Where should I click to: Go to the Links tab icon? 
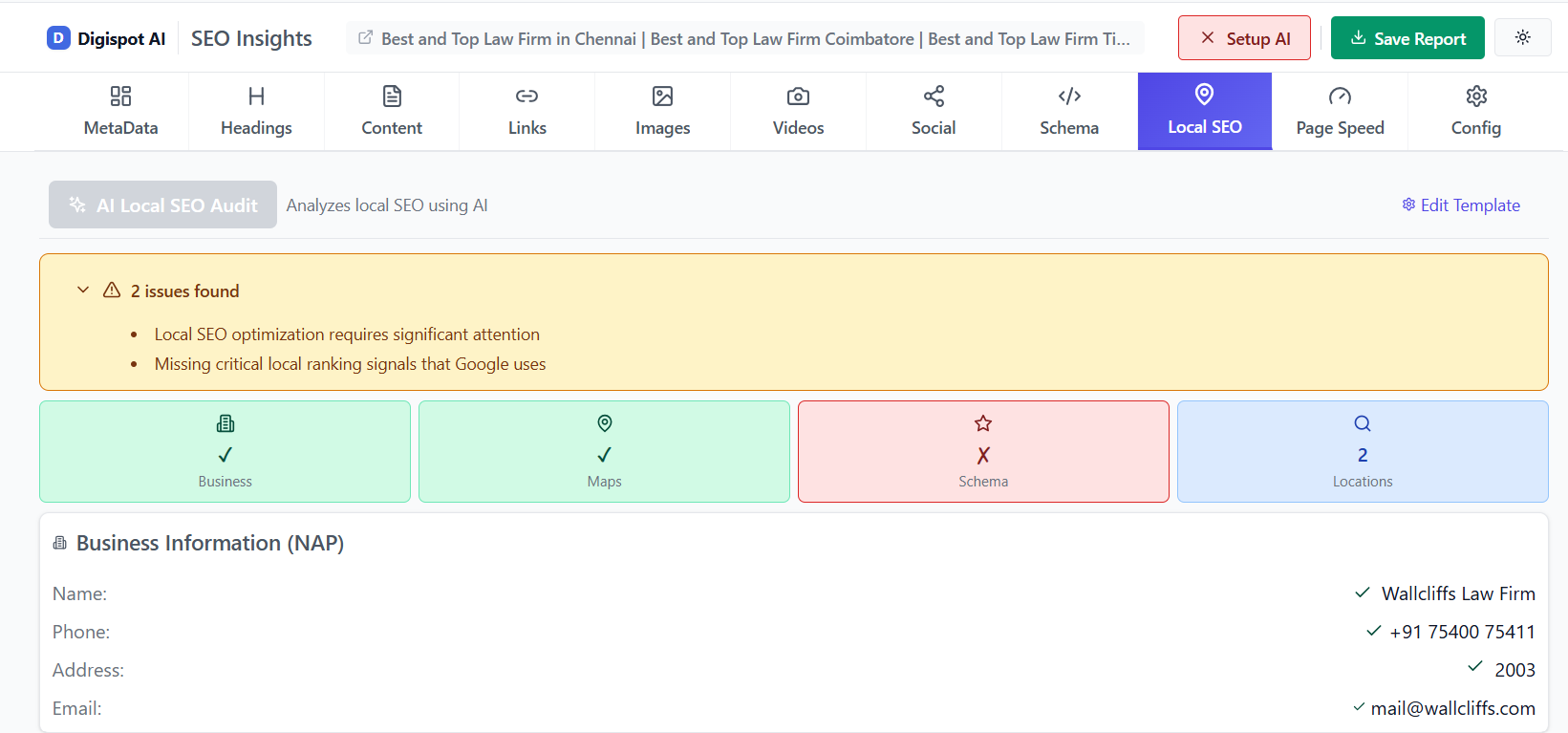point(526,97)
